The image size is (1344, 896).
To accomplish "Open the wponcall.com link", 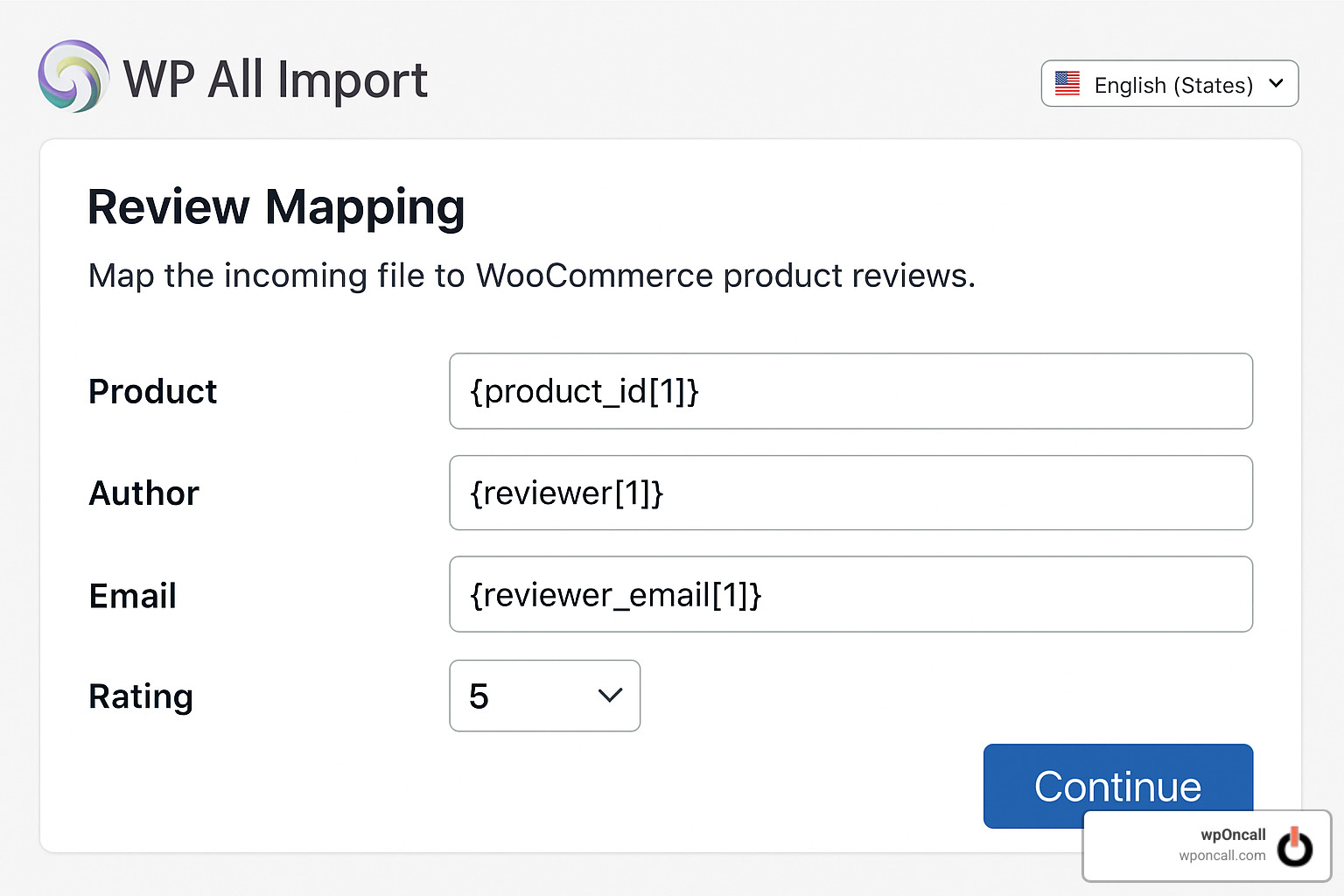I will click(1221, 856).
